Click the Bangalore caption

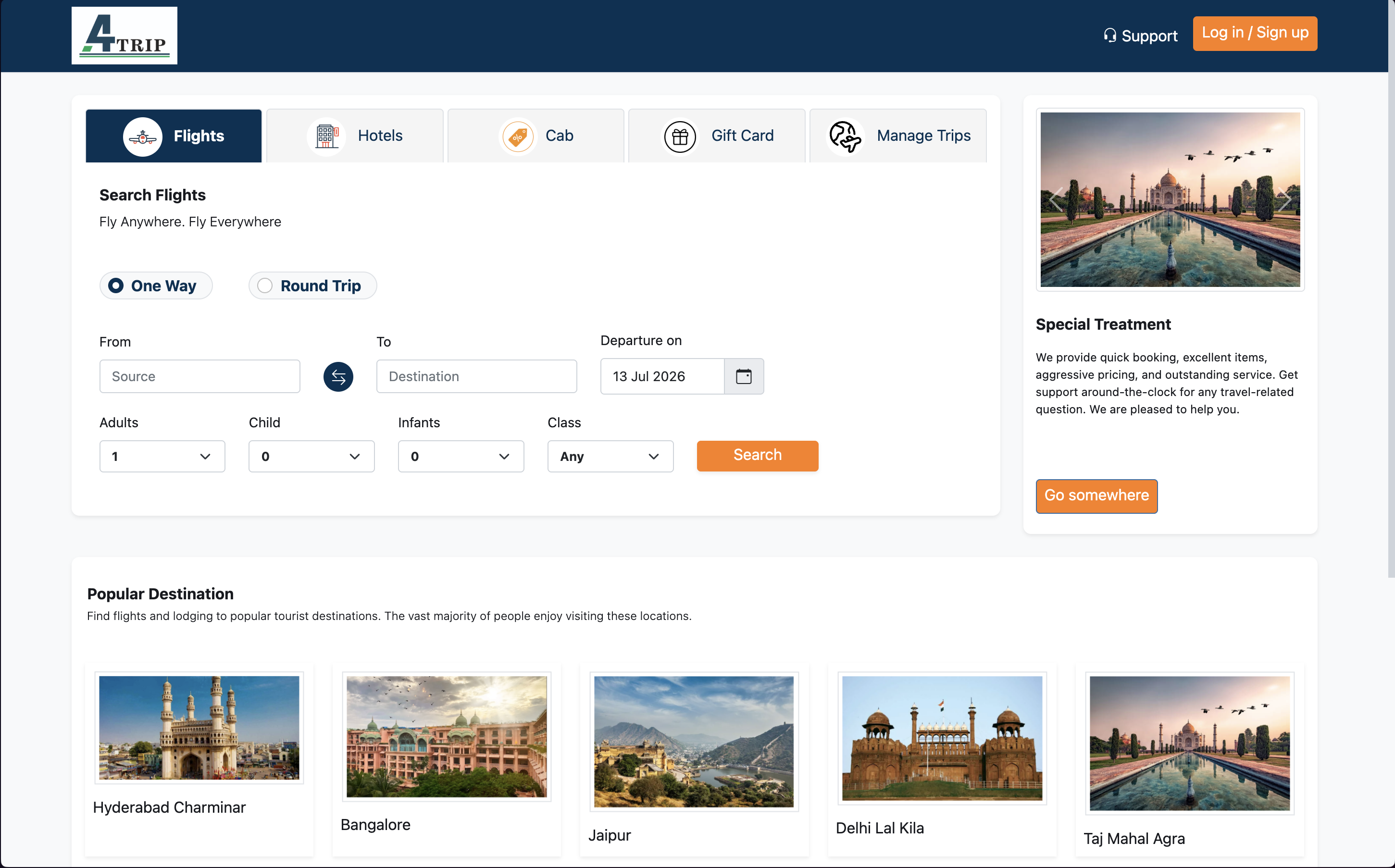(375, 824)
